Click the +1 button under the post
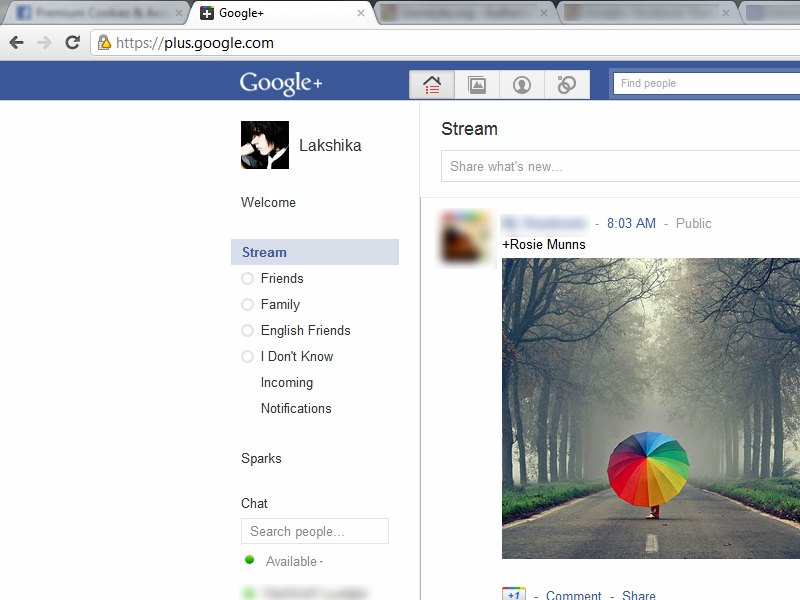 coord(513,594)
